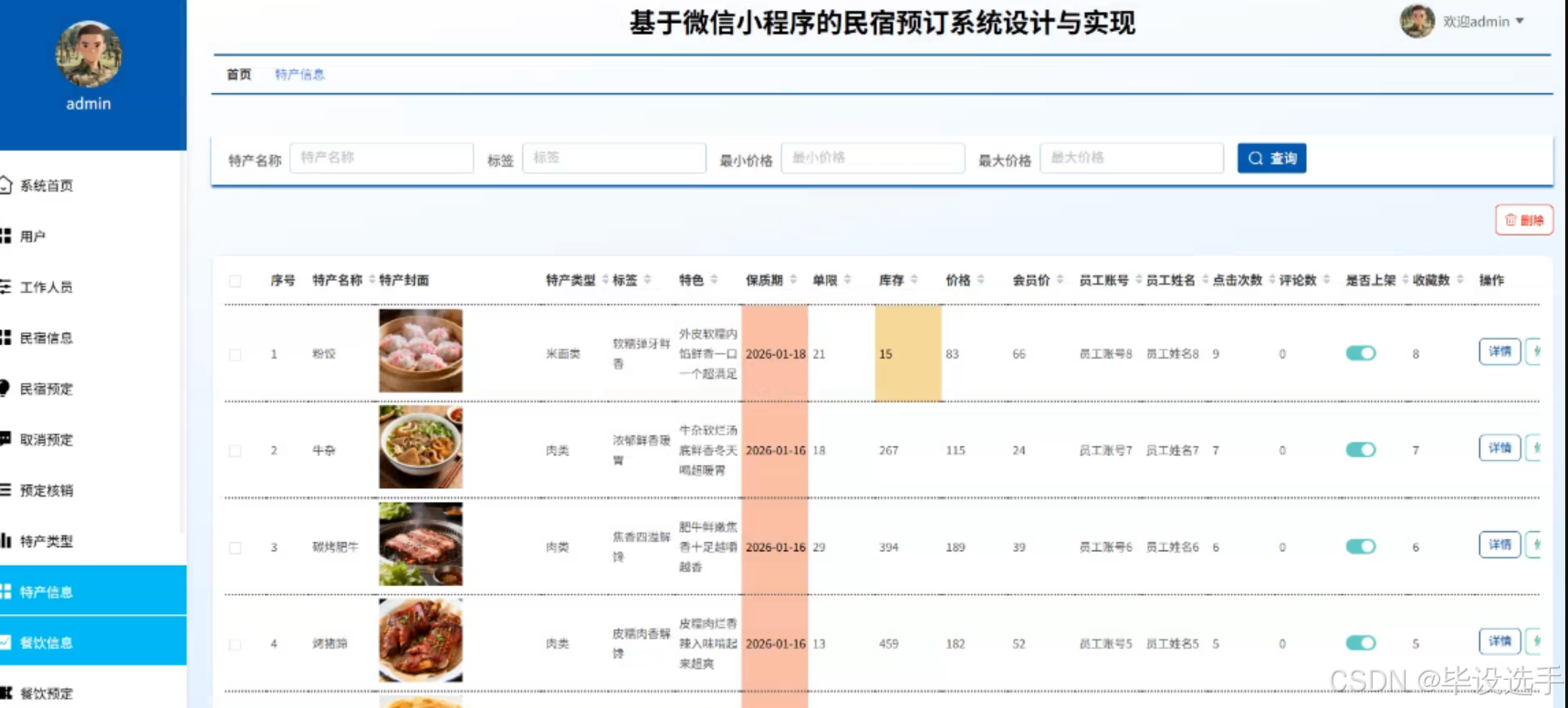
Task: Toggle 是否上架 switch for 粉饺
Action: click(1360, 353)
